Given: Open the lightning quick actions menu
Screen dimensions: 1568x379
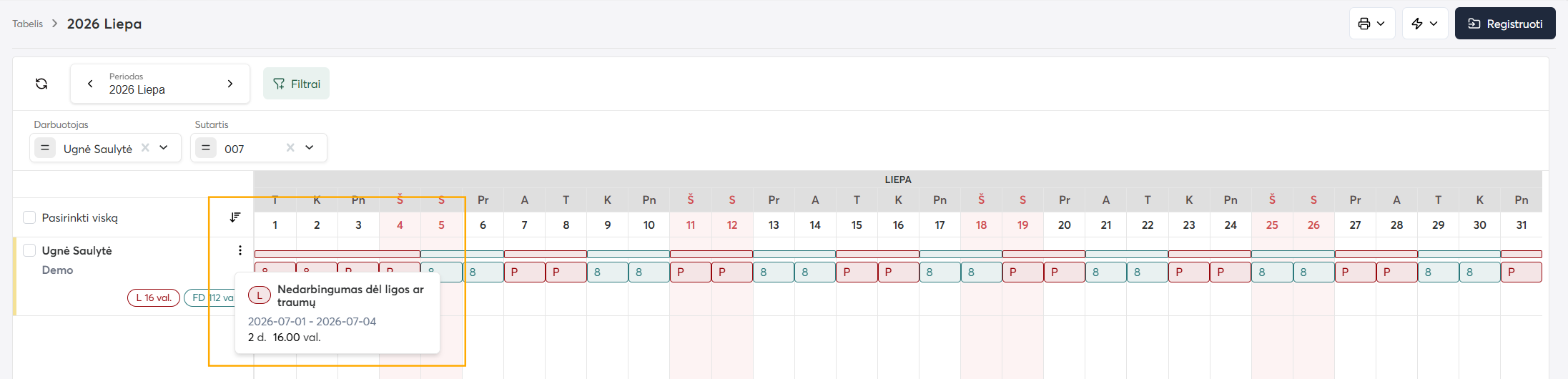Looking at the screenshot, I should [1424, 24].
